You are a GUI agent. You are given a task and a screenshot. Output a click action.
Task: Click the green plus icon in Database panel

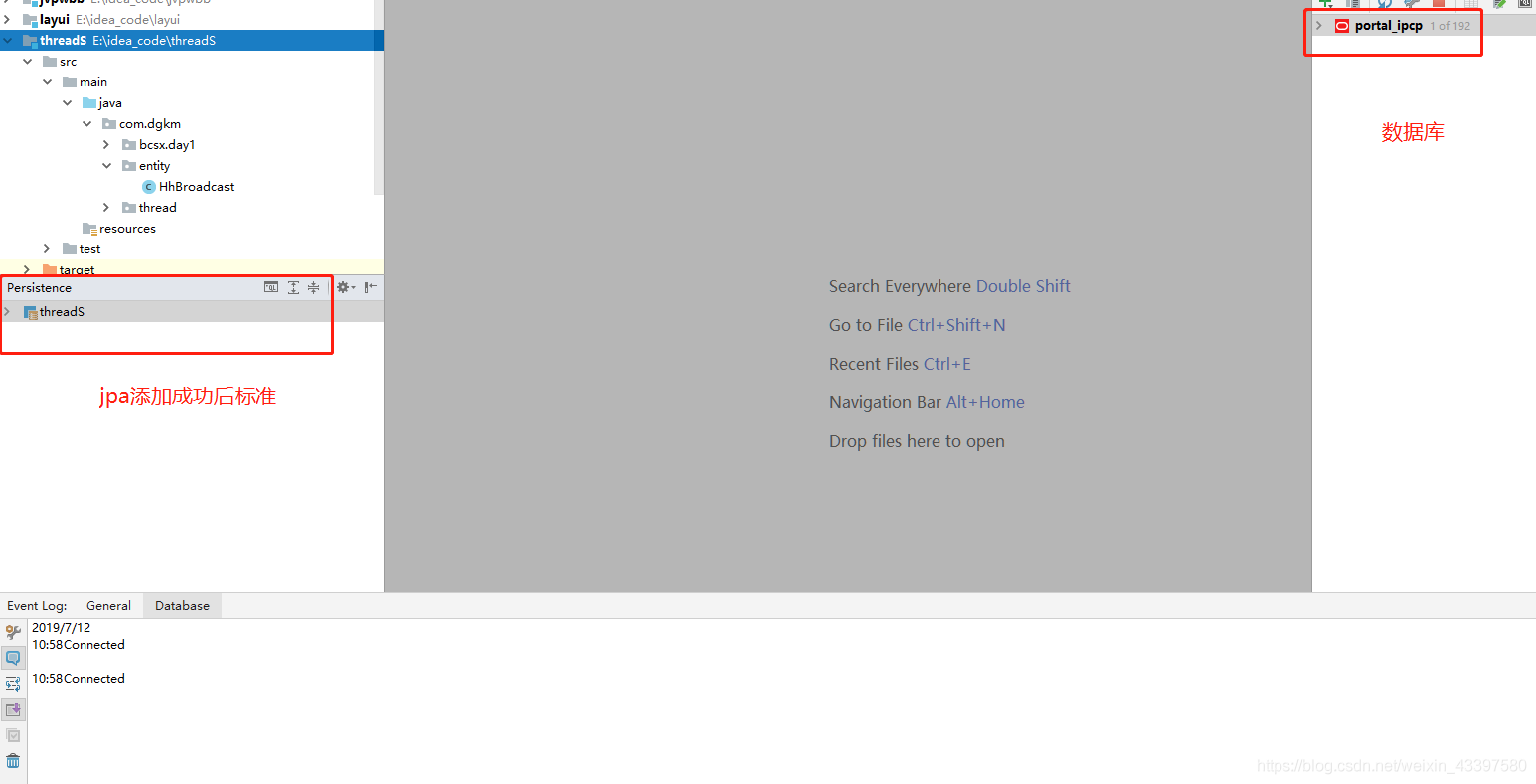pos(1326,3)
